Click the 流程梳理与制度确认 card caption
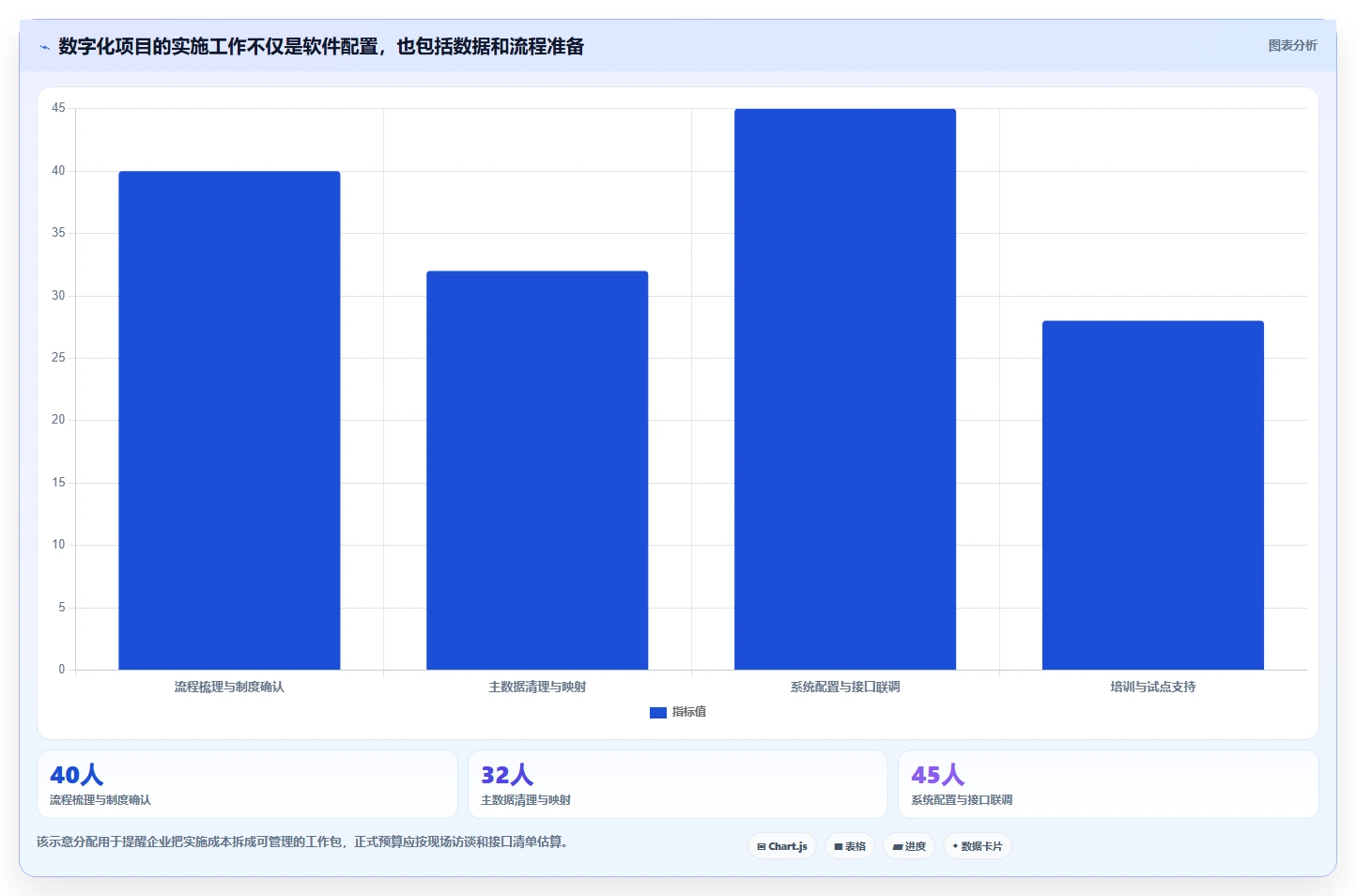Viewport: 1356px width, 896px height. click(x=100, y=800)
